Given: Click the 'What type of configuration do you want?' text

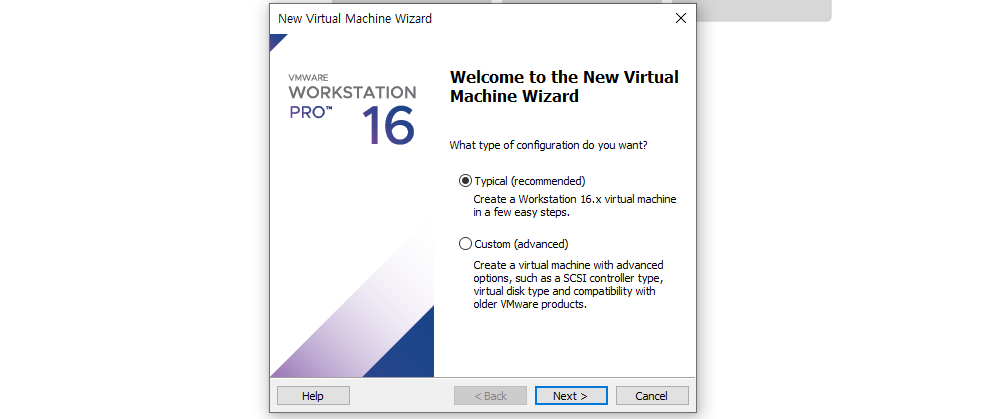Looking at the screenshot, I should coord(548,145).
